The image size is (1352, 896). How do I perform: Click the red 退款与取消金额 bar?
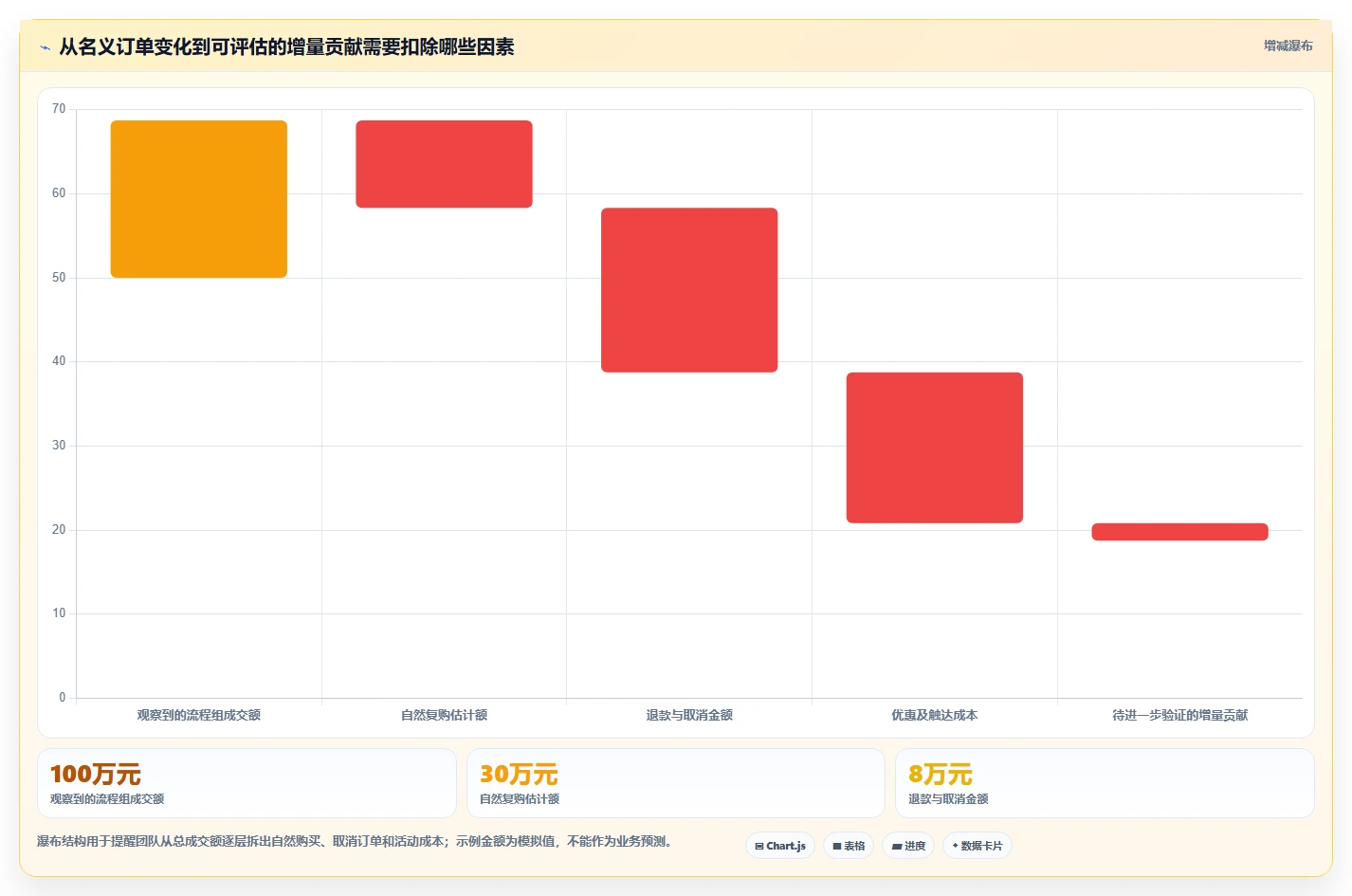click(689, 290)
